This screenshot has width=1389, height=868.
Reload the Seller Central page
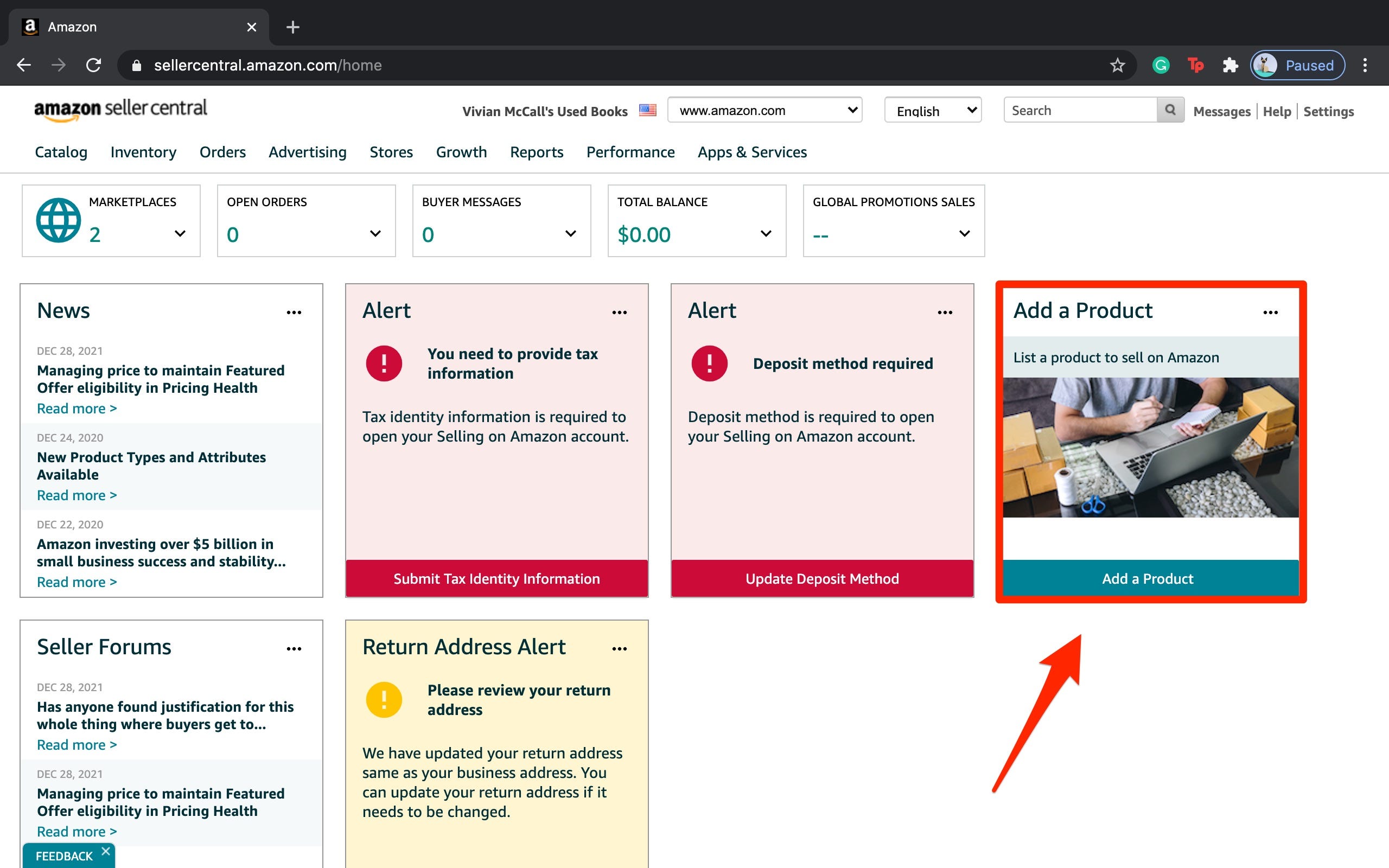[x=93, y=65]
